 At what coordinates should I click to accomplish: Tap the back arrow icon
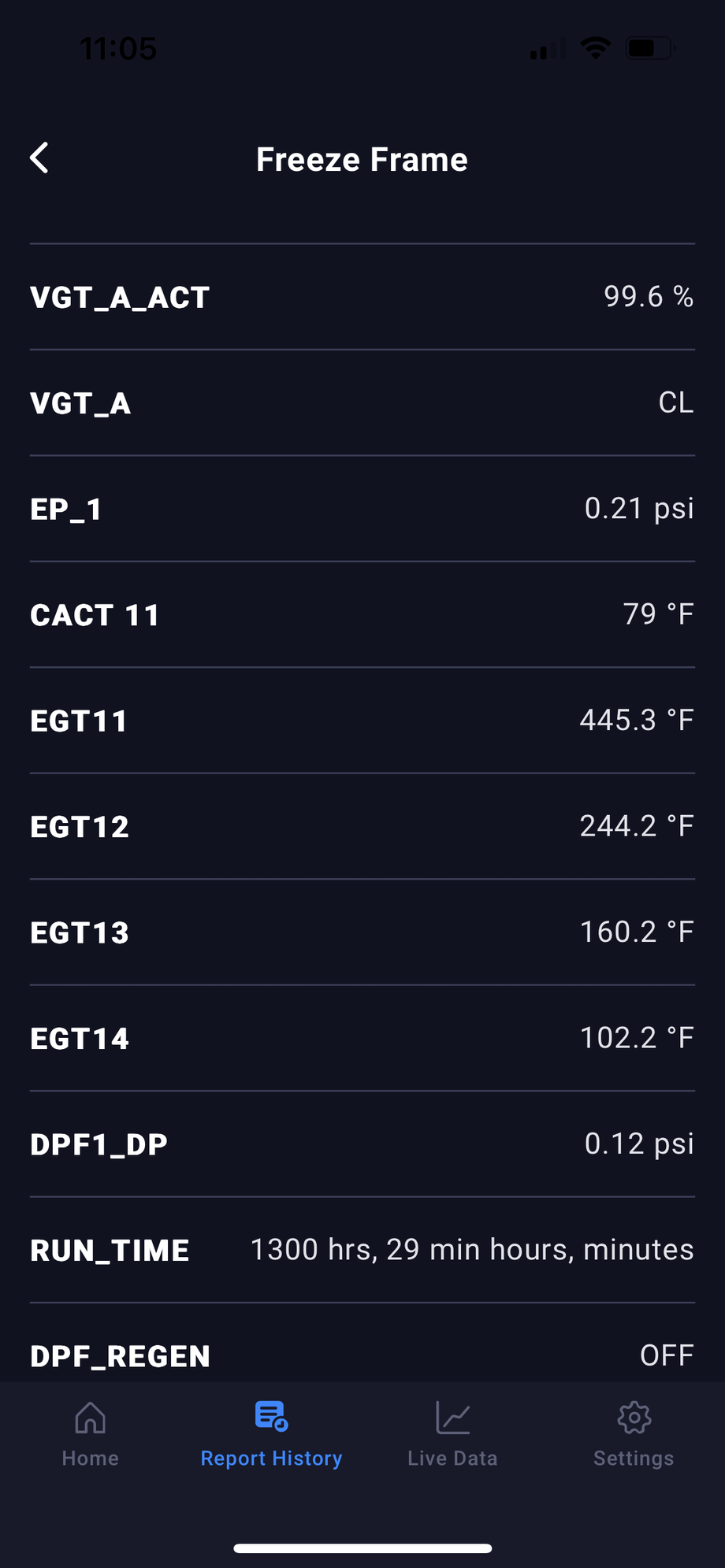coord(39,158)
